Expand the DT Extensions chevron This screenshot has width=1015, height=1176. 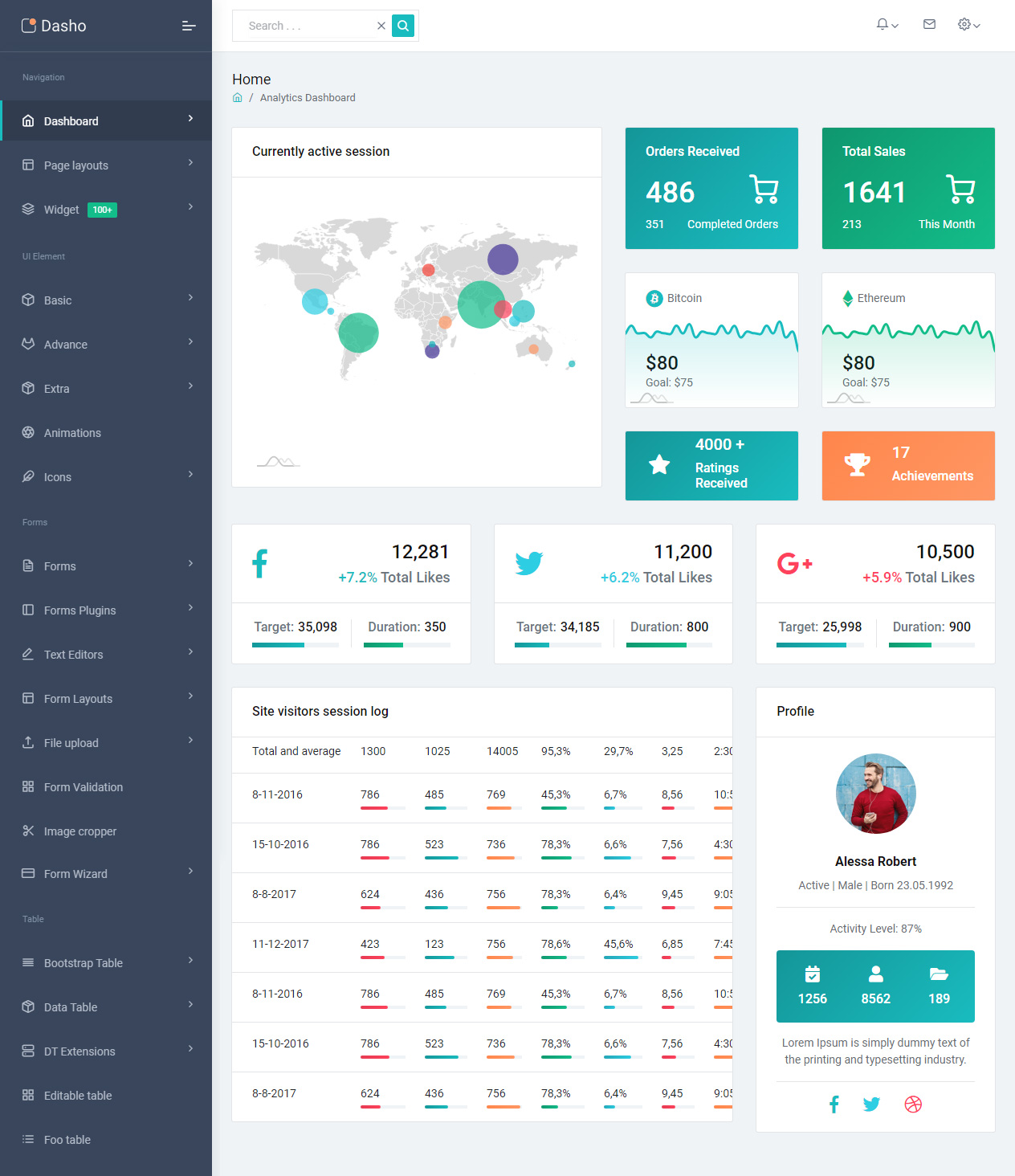(x=190, y=1048)
